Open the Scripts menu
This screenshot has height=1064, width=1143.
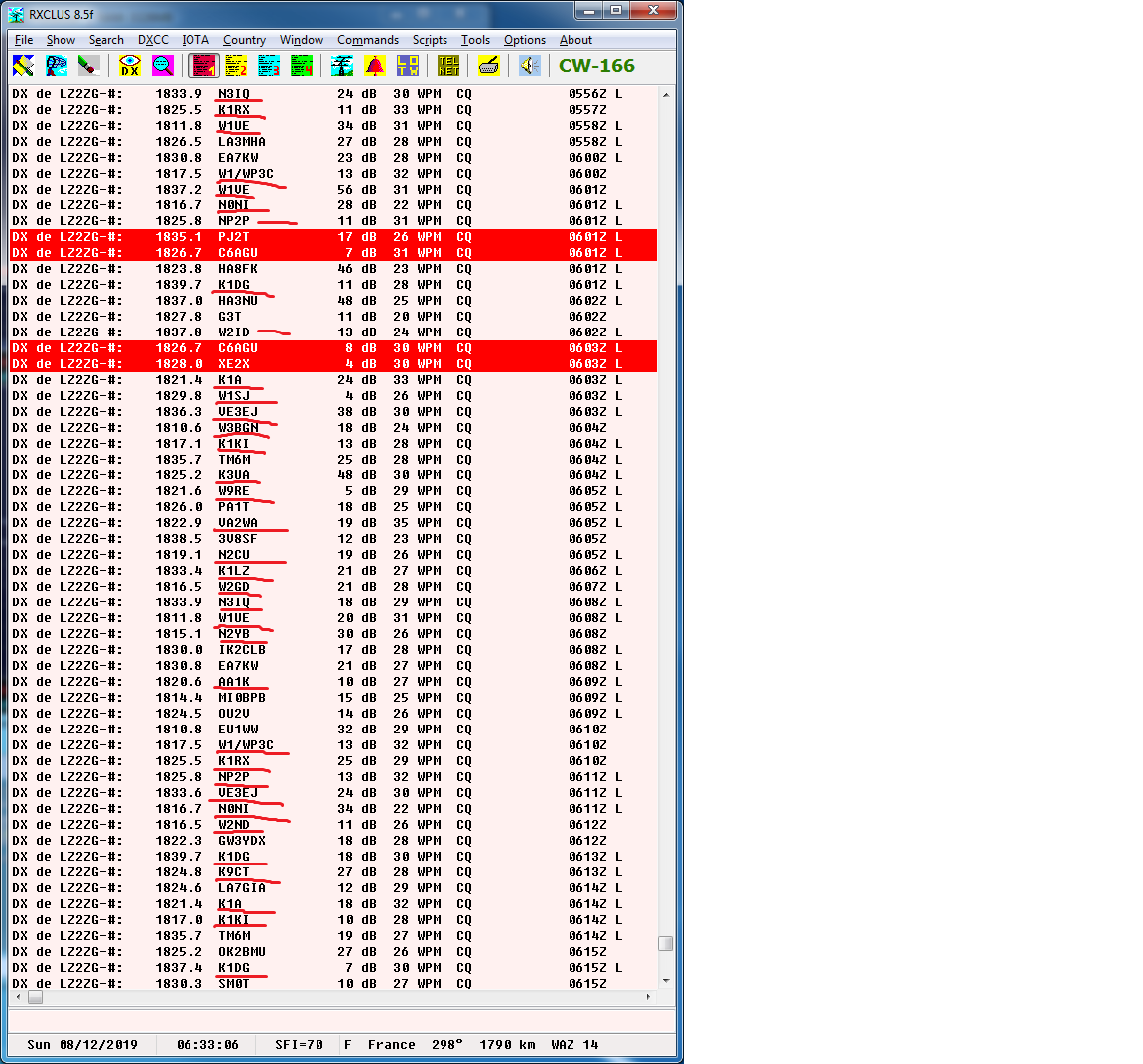coord(430,40)
